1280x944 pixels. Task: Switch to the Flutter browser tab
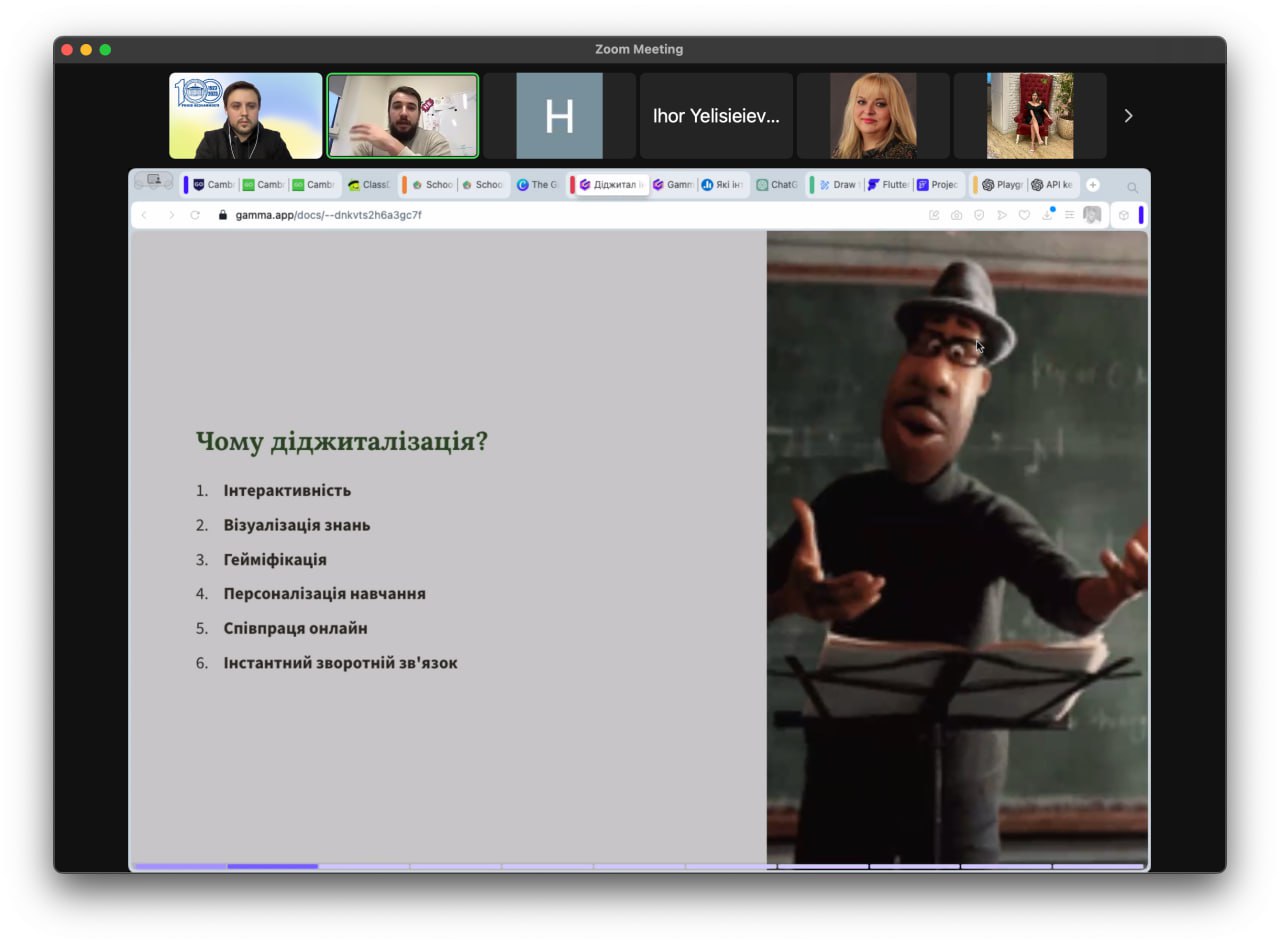pyautogui.click(x=888, y=185)
